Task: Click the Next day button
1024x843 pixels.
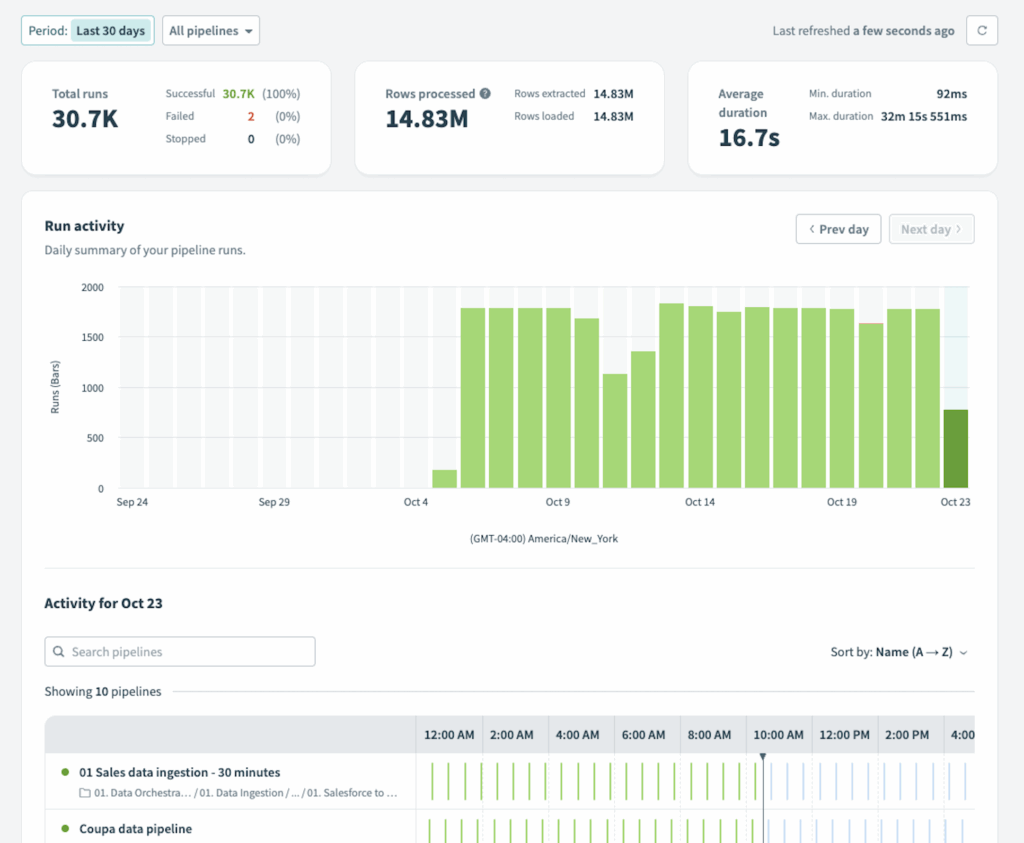Action: pyautogui.click(x=930, y=229)
